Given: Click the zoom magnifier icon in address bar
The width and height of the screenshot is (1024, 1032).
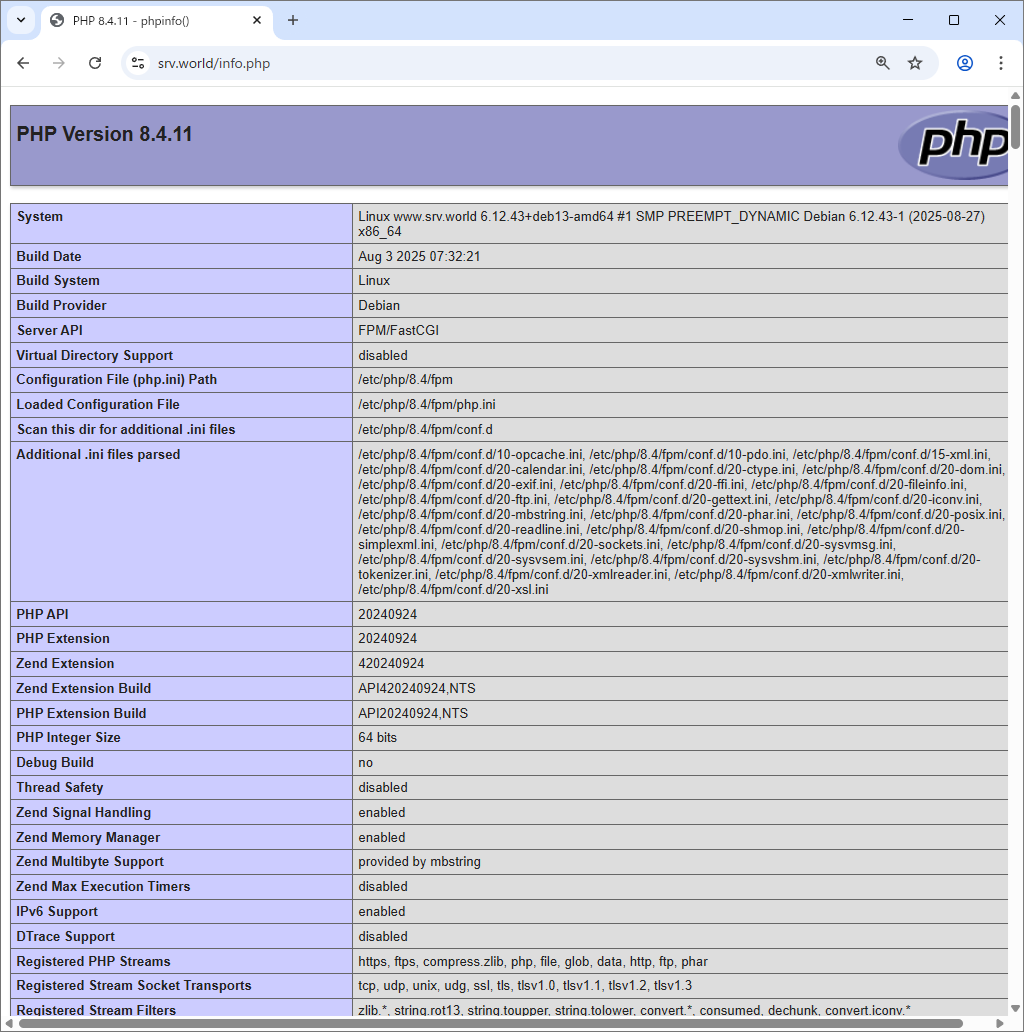Looking at the screenshot, I should click(x=883, y=63).
